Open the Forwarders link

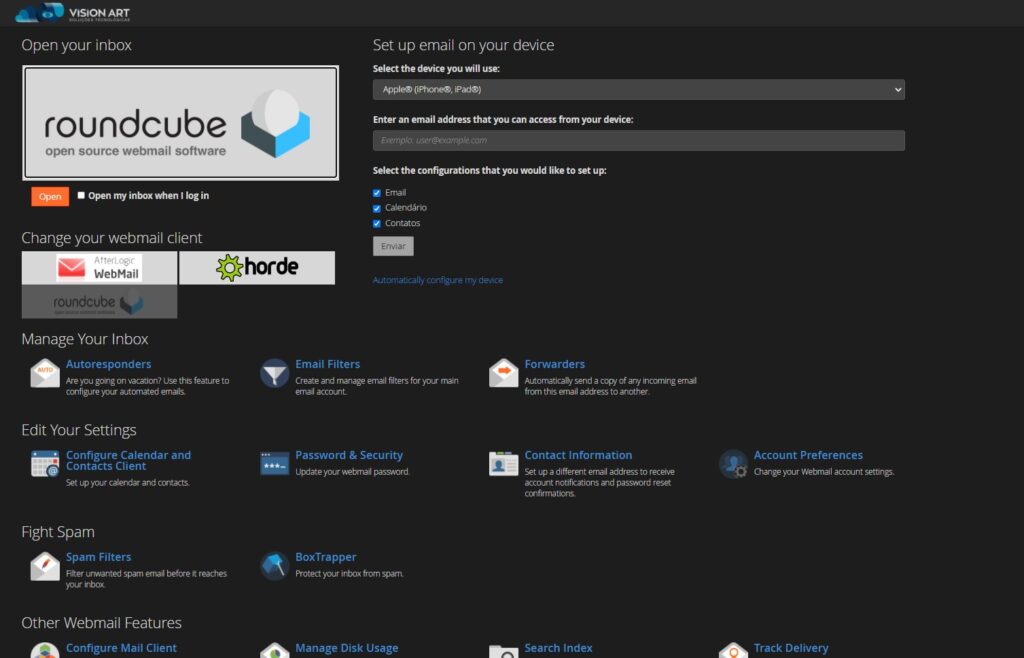click(x=554, y=364)
